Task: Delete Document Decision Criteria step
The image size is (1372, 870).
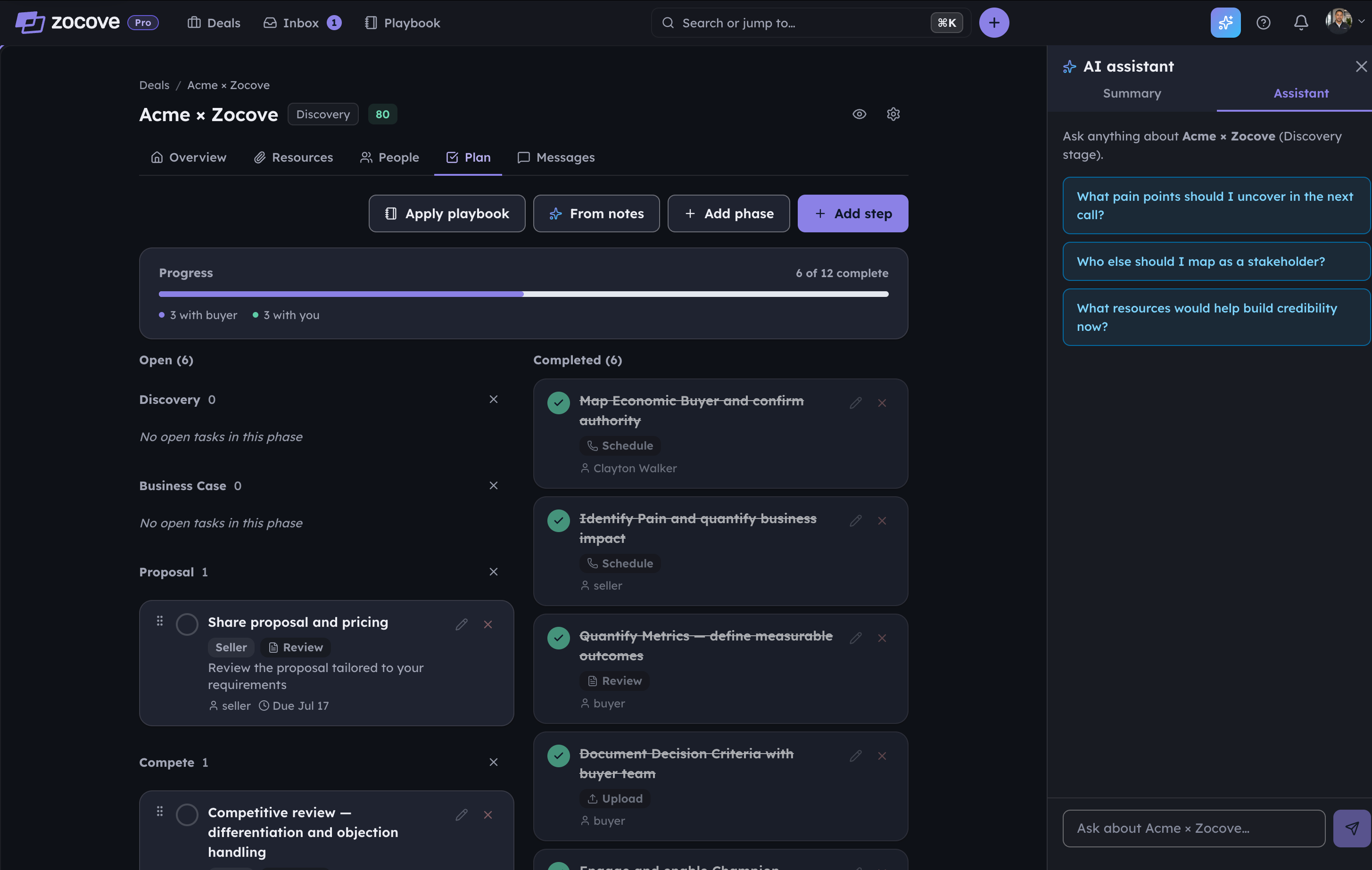Action: click(882, 756)
